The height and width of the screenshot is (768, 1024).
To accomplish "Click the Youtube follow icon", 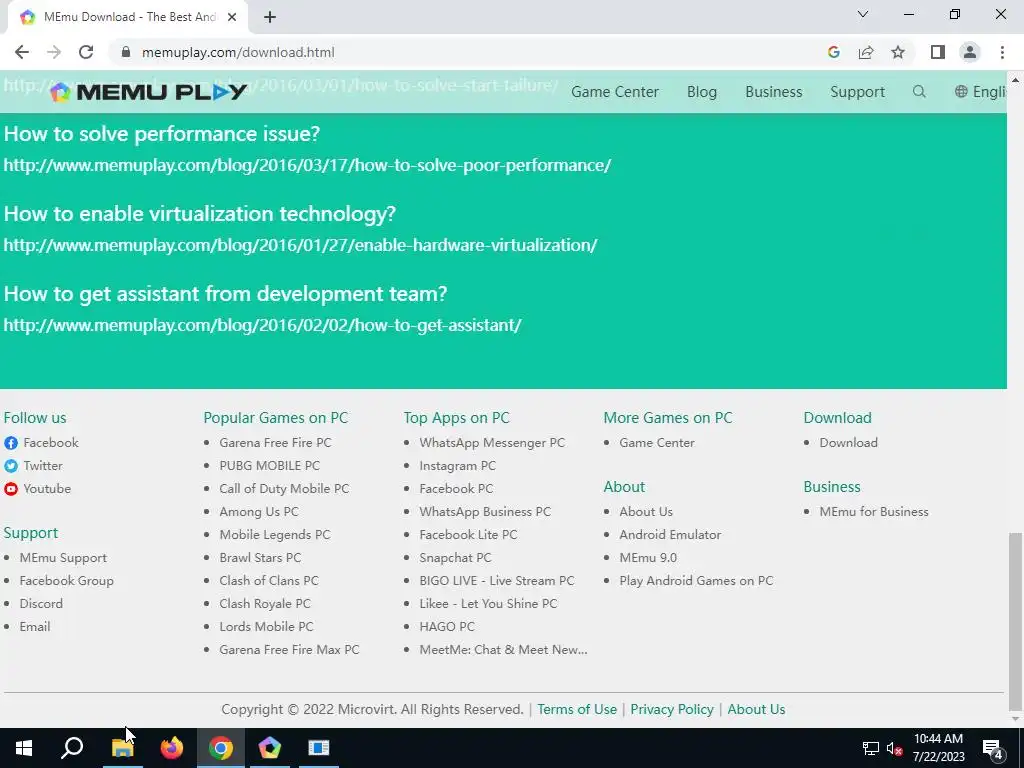I will coord(11,488).
